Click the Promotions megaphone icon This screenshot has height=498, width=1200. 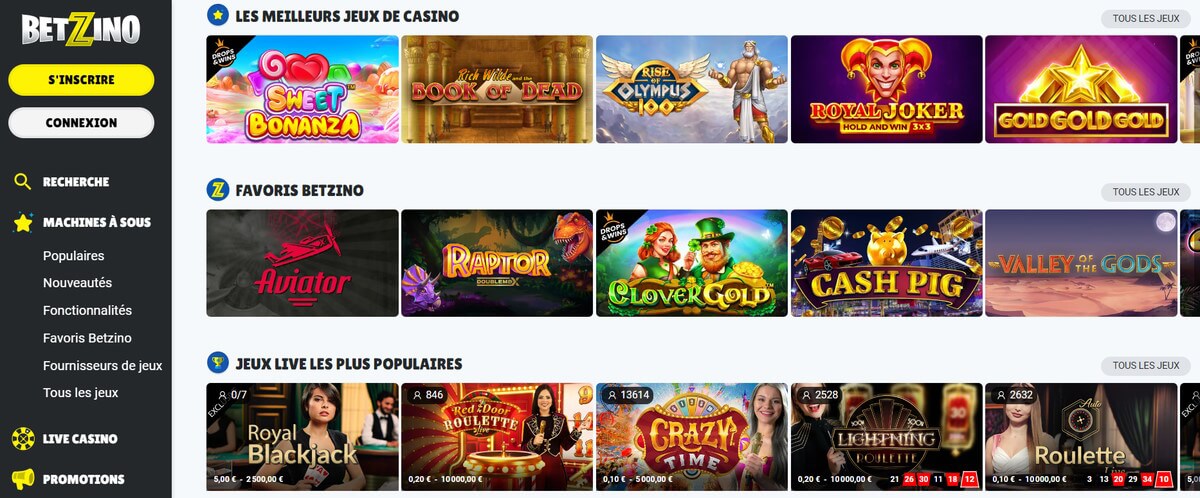click(23, 479)
